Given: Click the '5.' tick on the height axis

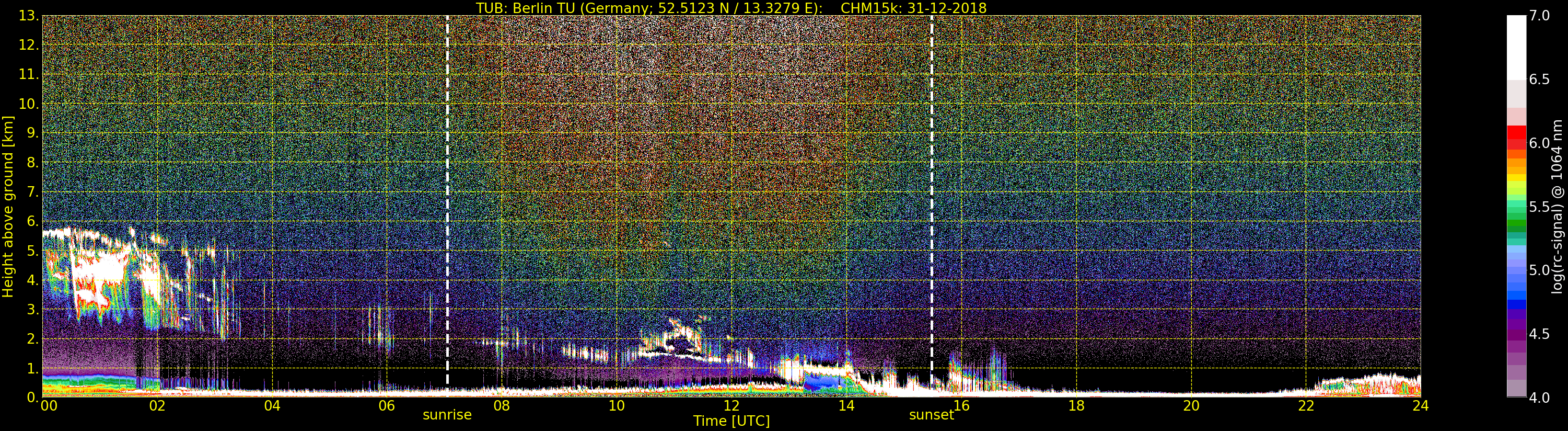Looking at the screenshot, I should [32, 251].
